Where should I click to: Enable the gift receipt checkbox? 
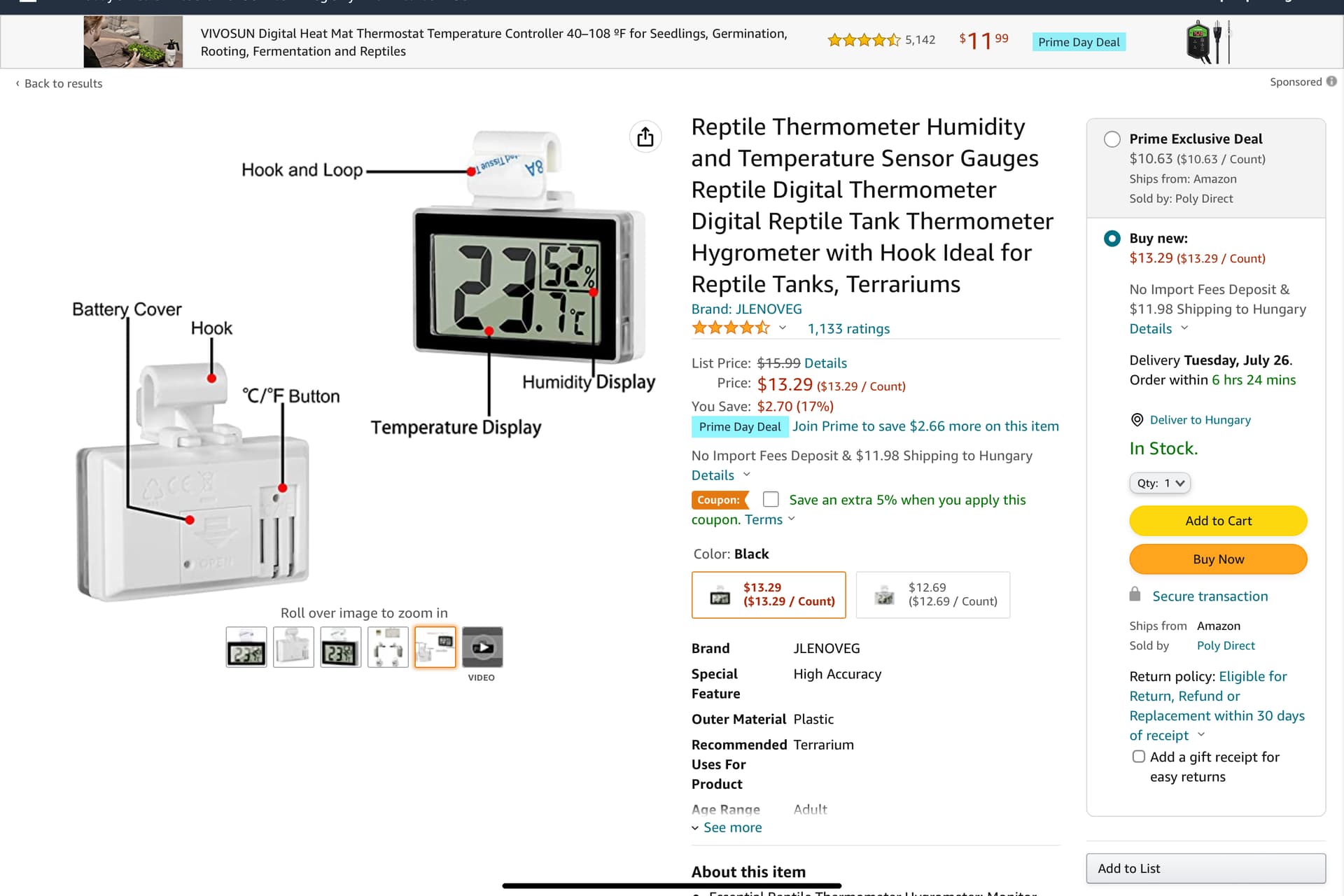(x=1139, y=757)
